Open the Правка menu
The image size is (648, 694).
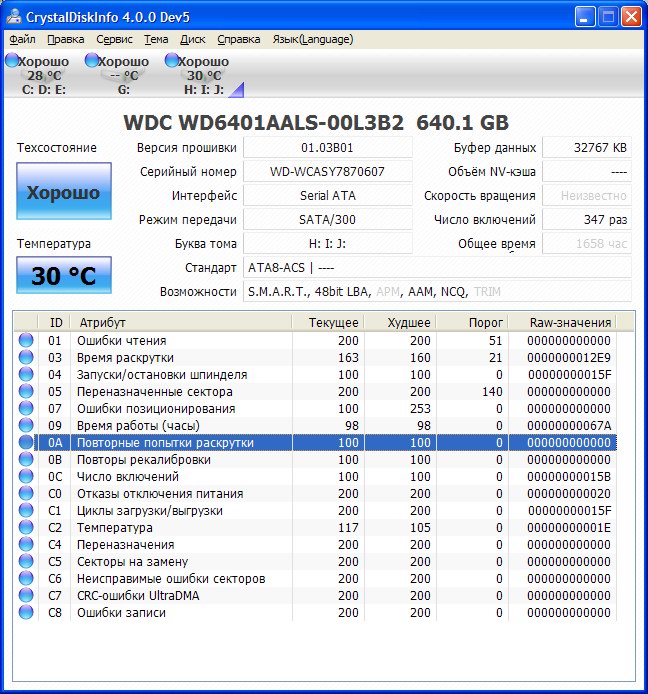coord(66,39)
